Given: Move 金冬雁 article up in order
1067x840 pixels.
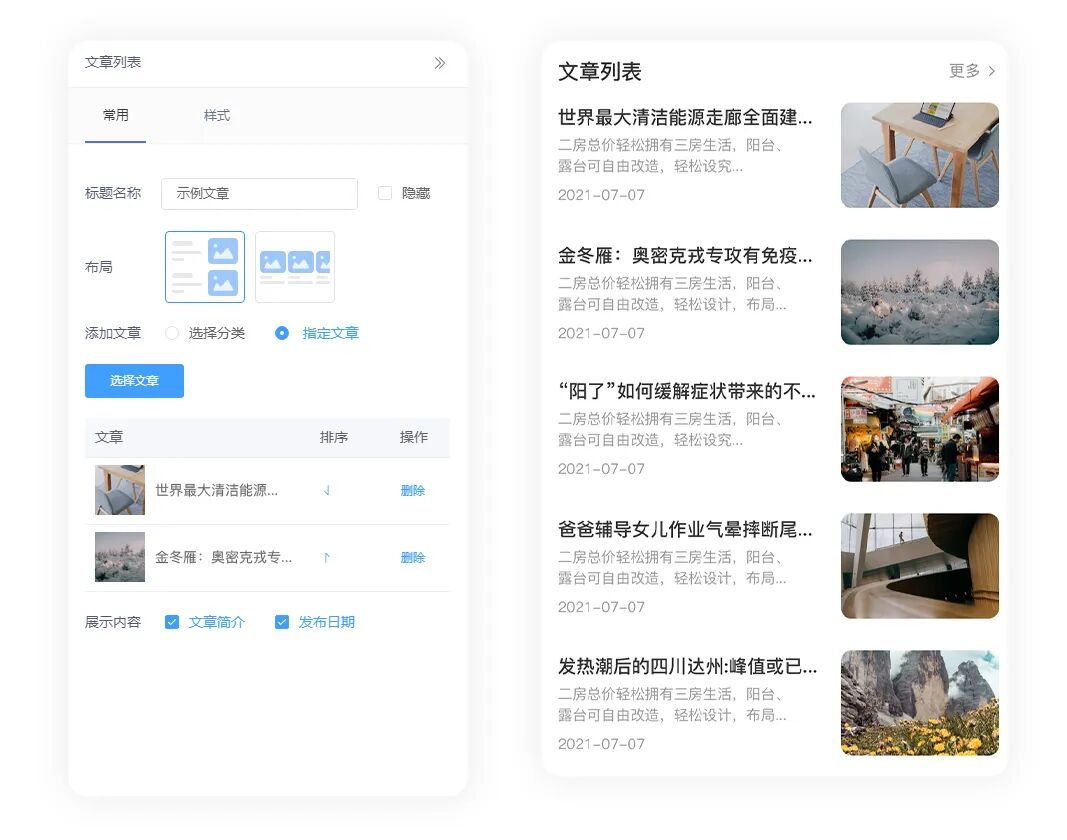Looking at the screenshot, I should 327,558.
